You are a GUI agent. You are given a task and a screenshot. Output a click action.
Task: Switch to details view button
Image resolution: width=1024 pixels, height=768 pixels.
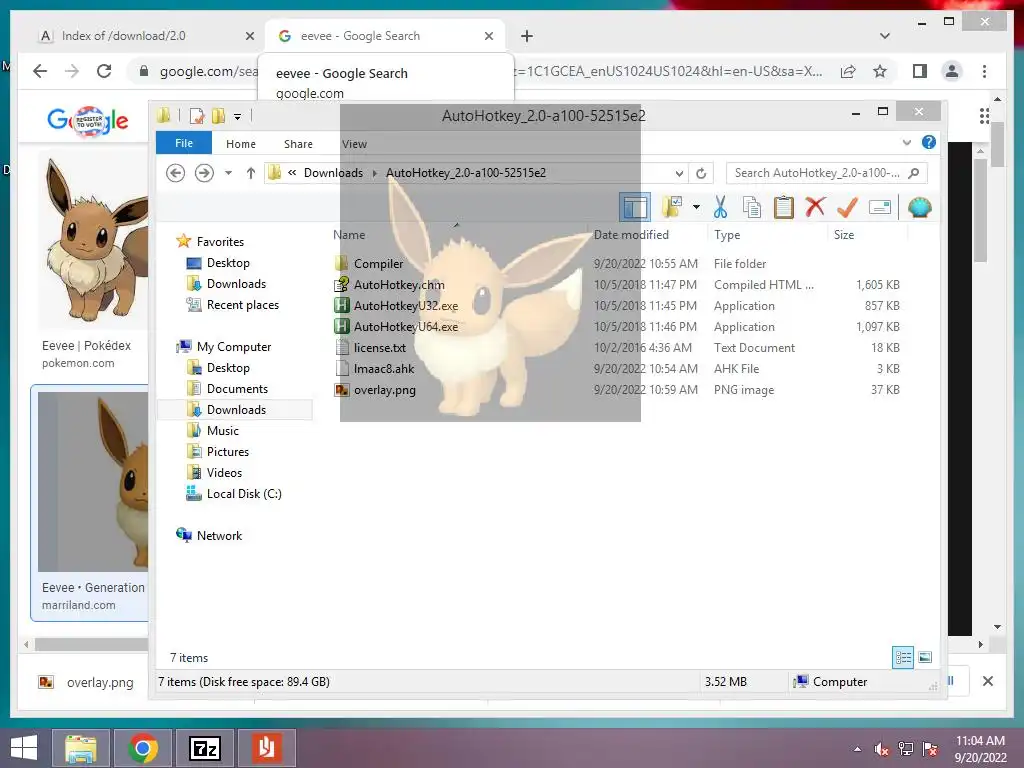(x=903, y=658)
